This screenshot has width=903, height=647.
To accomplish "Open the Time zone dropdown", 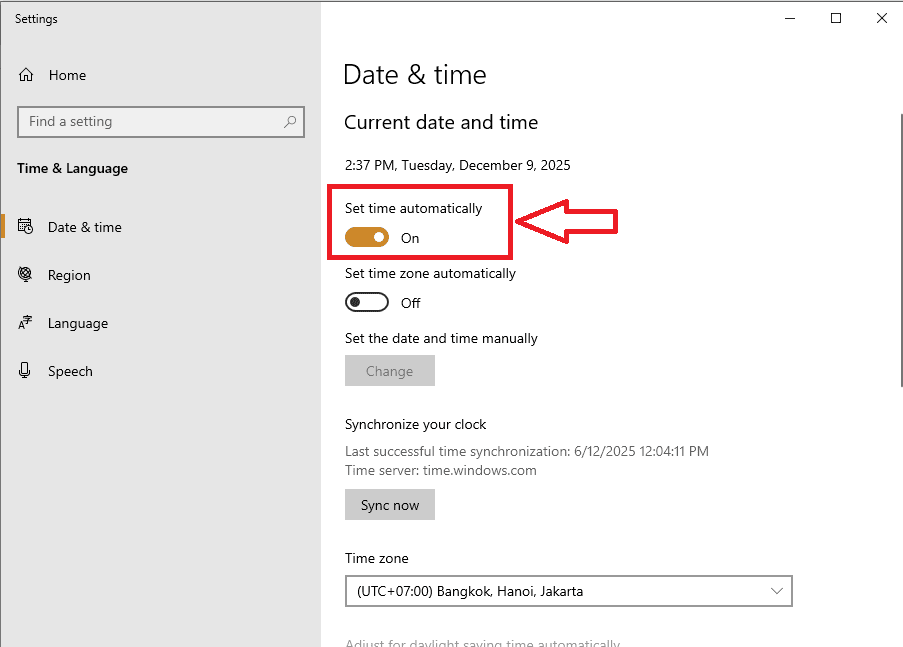I will pos(567,591).
